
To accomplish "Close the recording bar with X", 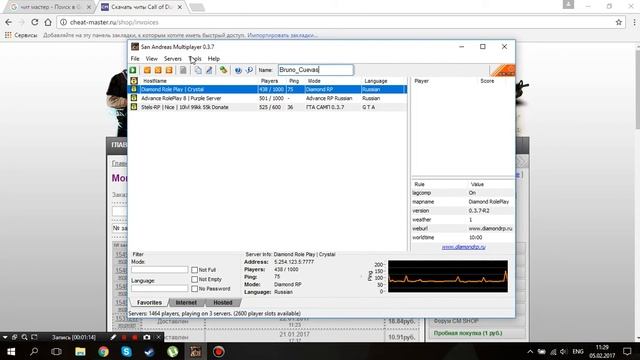I will 158,337.
